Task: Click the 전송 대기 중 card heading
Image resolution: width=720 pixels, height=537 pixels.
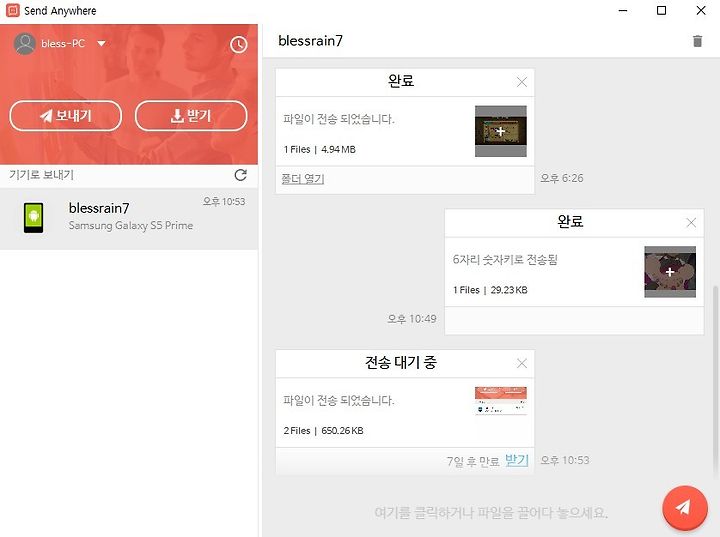Action: pyautogui.click(x=401, y=362)
